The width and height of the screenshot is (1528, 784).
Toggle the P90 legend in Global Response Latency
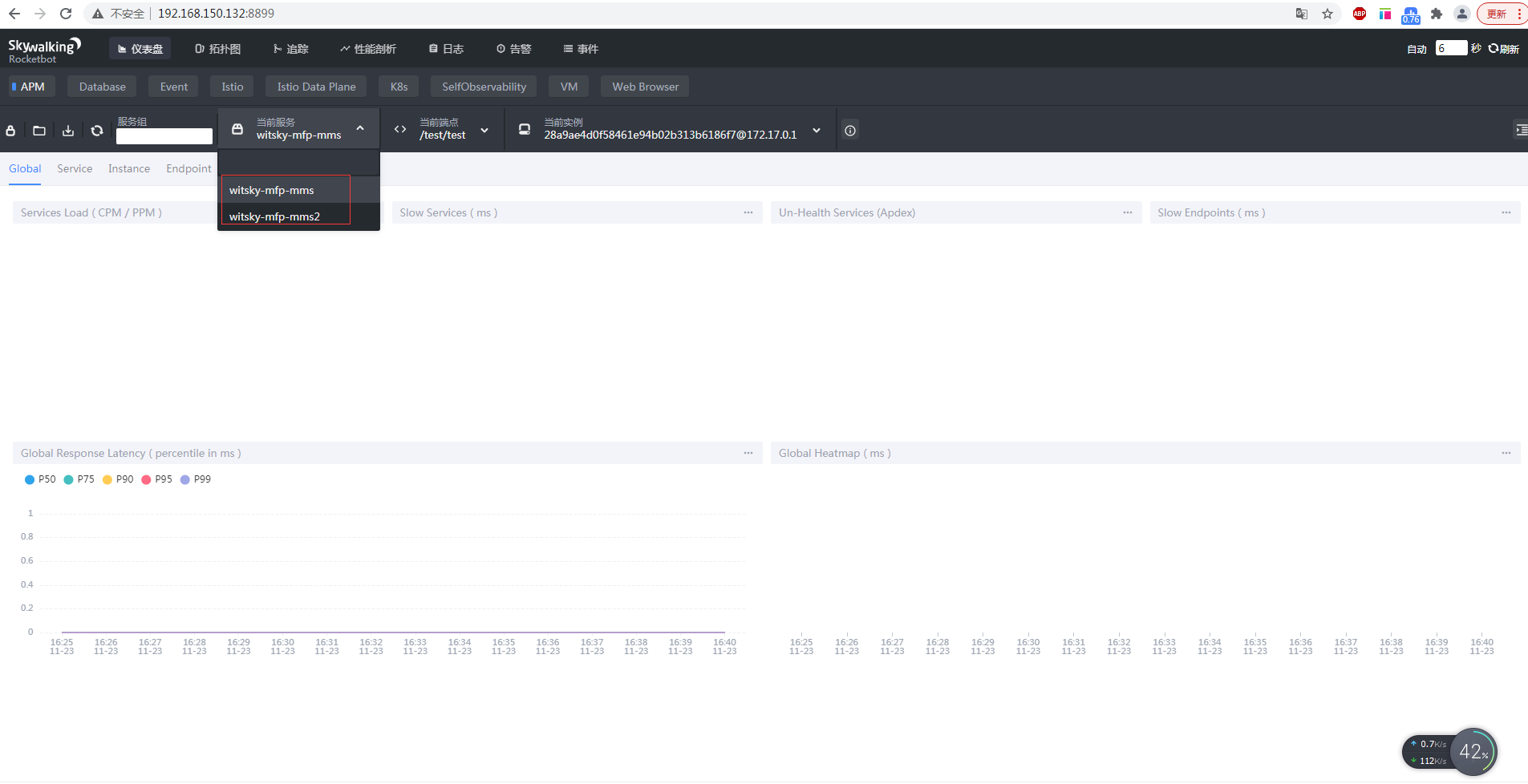click(x=118, y=479)
